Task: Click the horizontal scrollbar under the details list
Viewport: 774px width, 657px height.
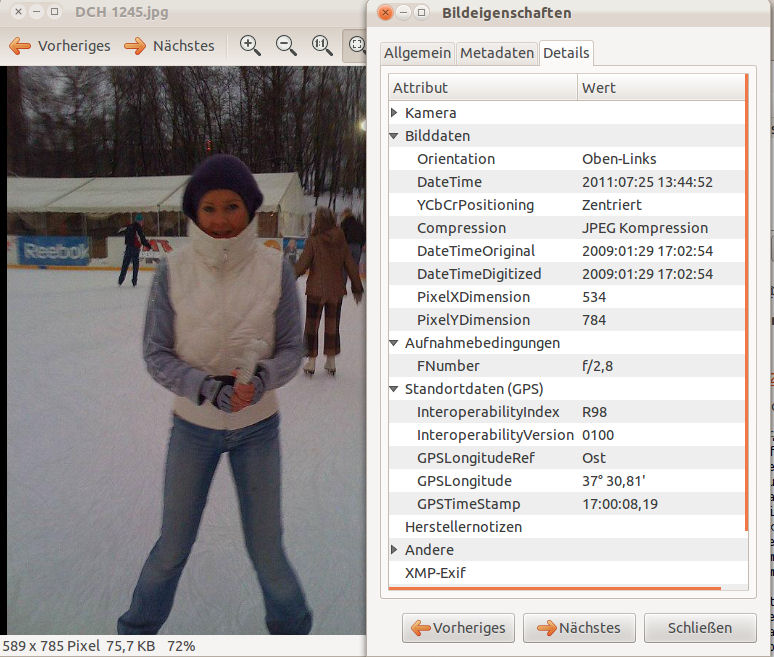Action: pyautogui.click(x=555, y=588)
